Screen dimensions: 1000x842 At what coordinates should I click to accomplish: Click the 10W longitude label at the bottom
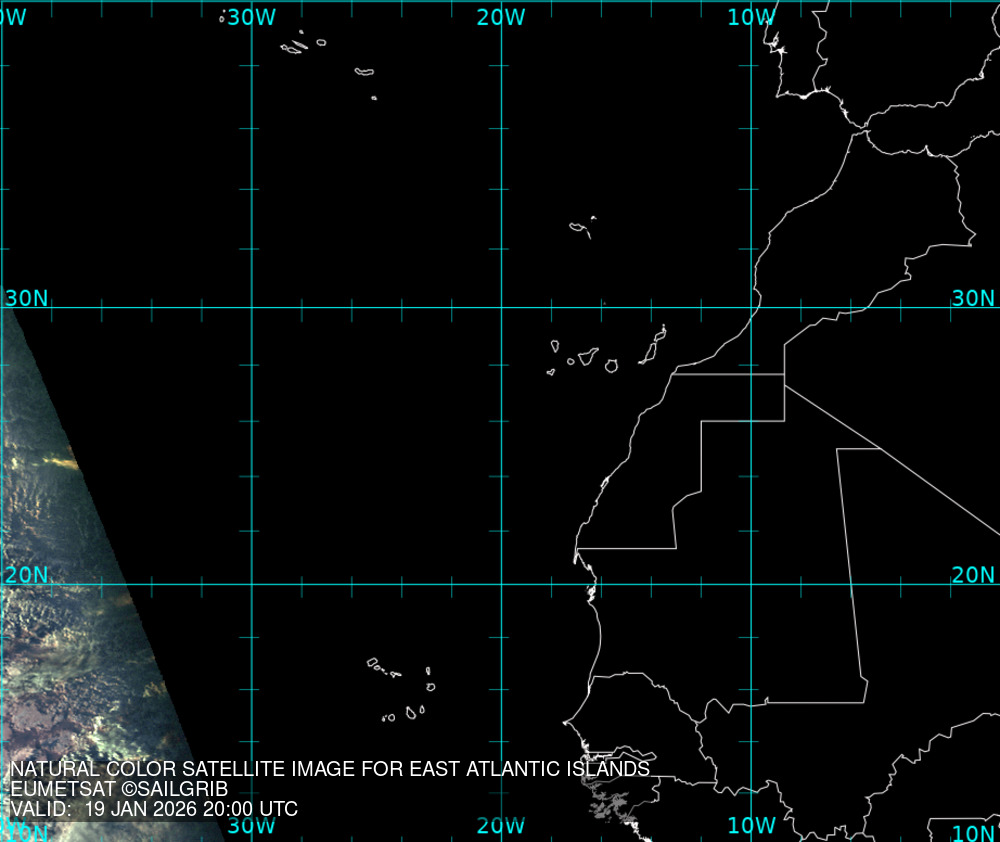click(x=751, y=825)
